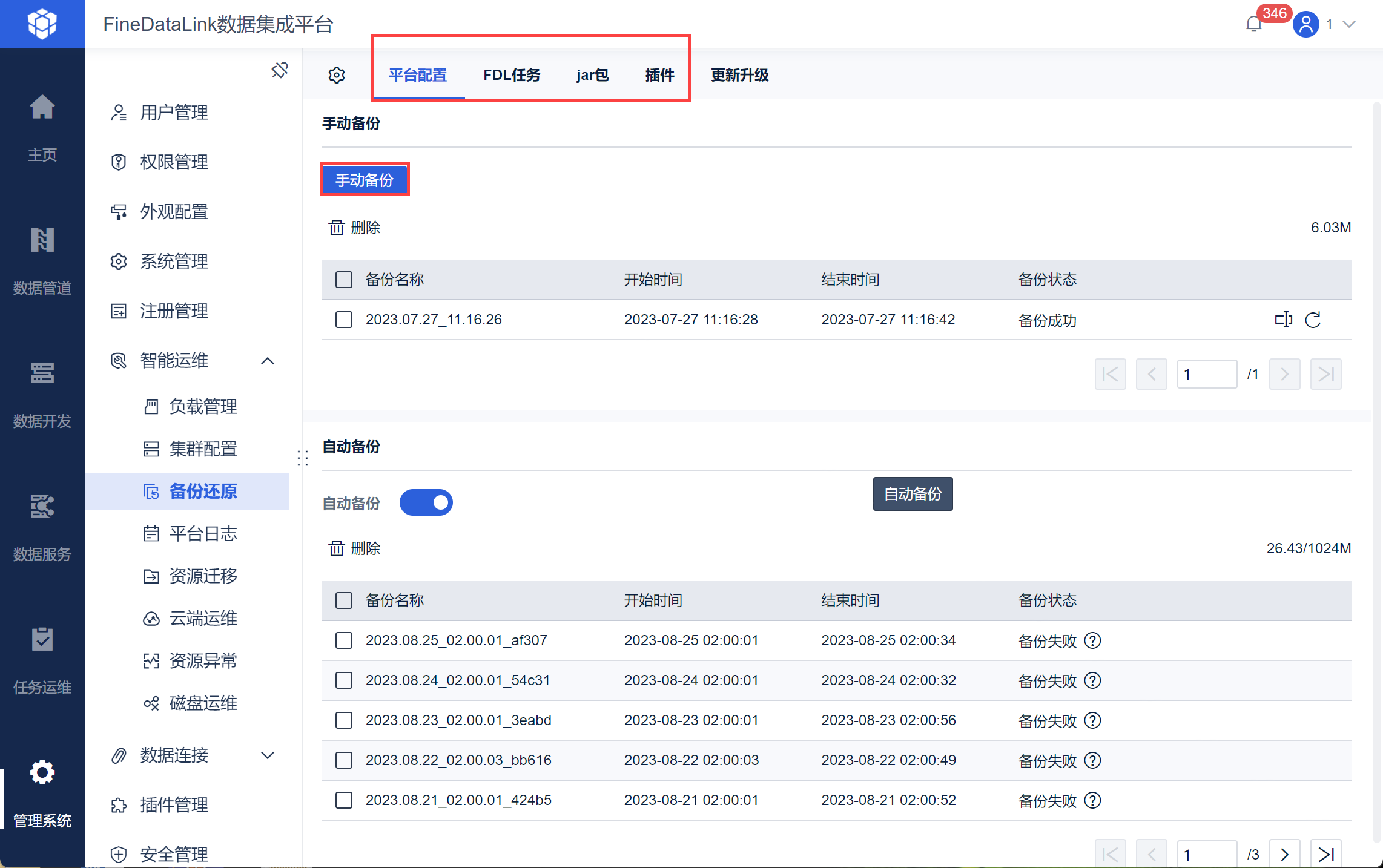This screenshot has width=1383, height=868.
Task: Toggle the 自动备份 switch off
Action: 426,503
